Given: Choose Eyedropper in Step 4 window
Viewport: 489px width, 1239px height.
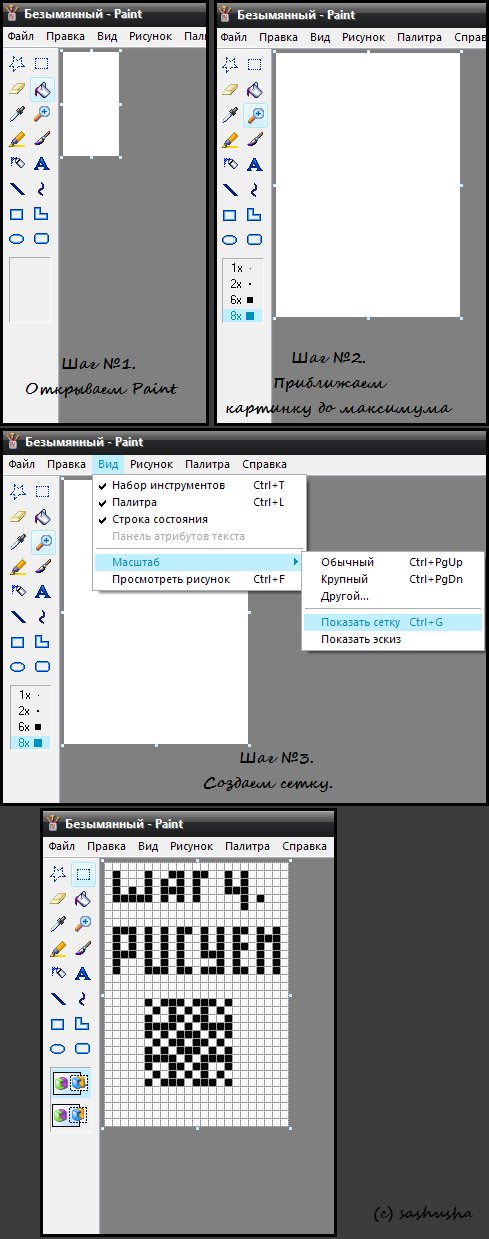Looking at the screenshot, I should [x=58, y=923].
